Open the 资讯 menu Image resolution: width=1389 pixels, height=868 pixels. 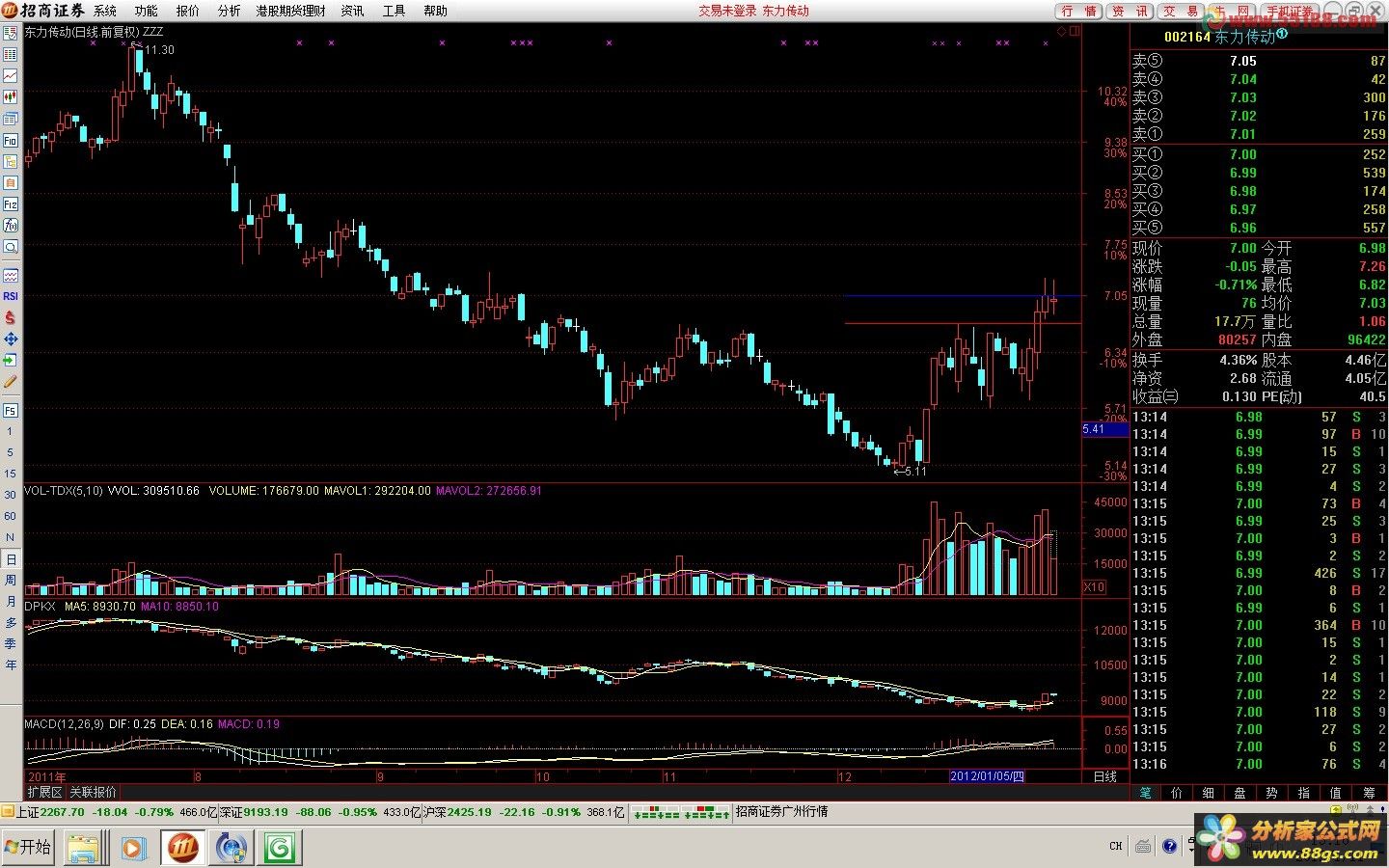pyautogui.click(x=352, y=11)
